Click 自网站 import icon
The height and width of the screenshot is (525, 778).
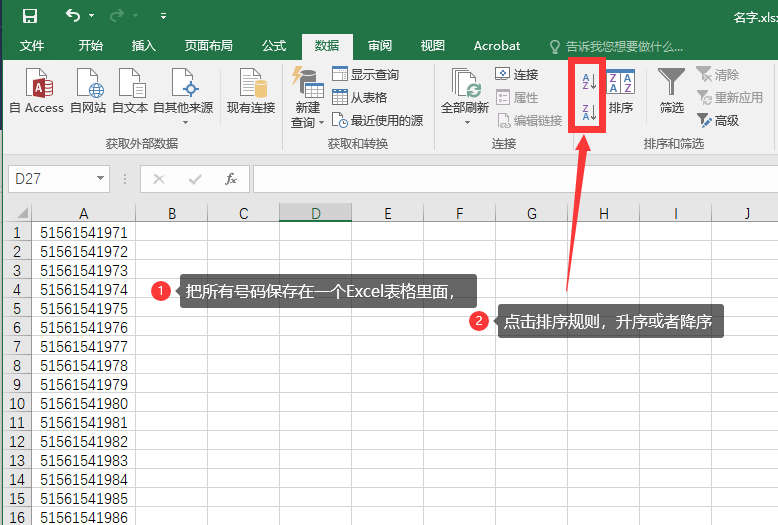point(88,90)
